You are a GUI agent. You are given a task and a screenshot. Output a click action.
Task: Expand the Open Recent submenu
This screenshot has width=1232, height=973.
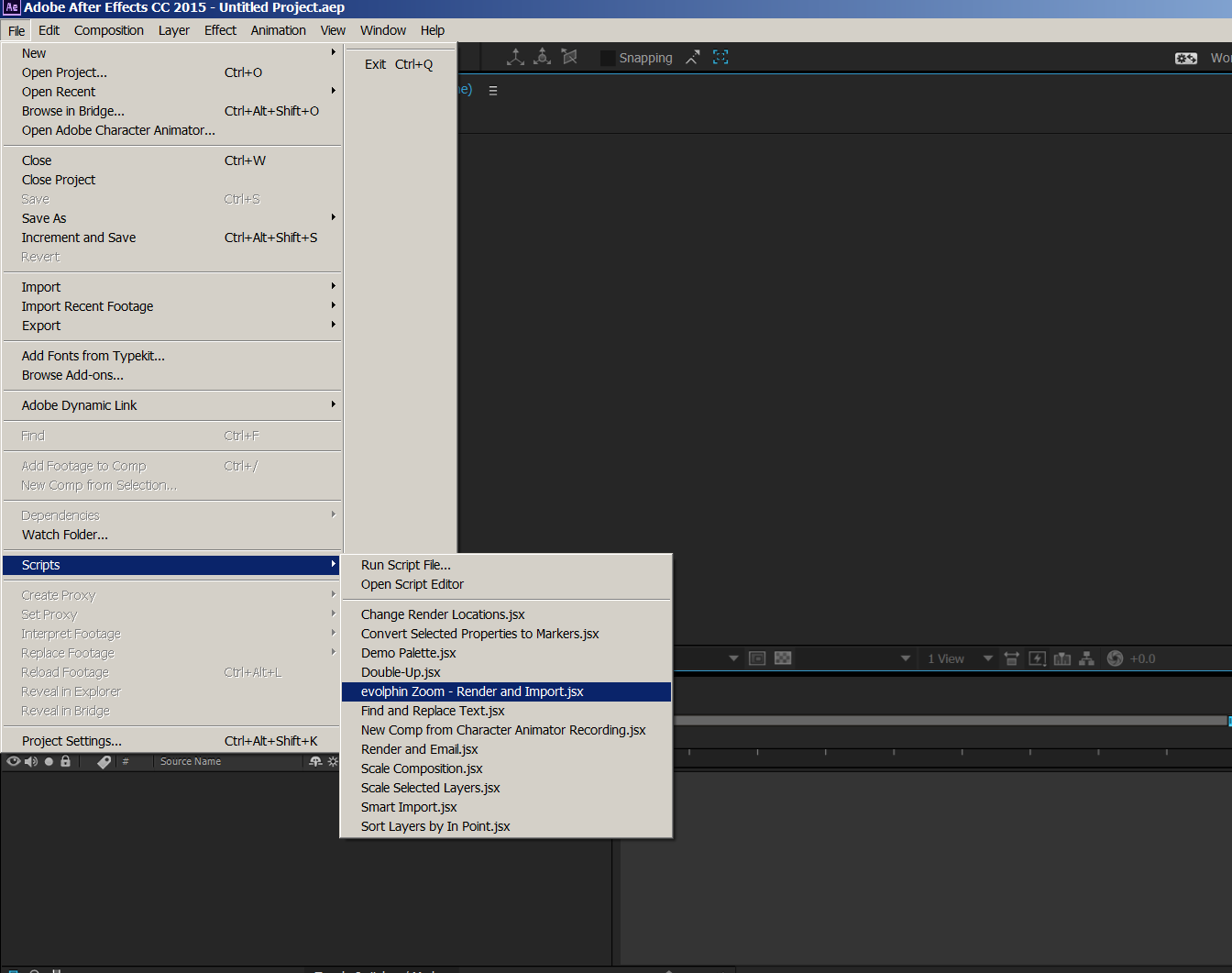(x=171, y=92)
